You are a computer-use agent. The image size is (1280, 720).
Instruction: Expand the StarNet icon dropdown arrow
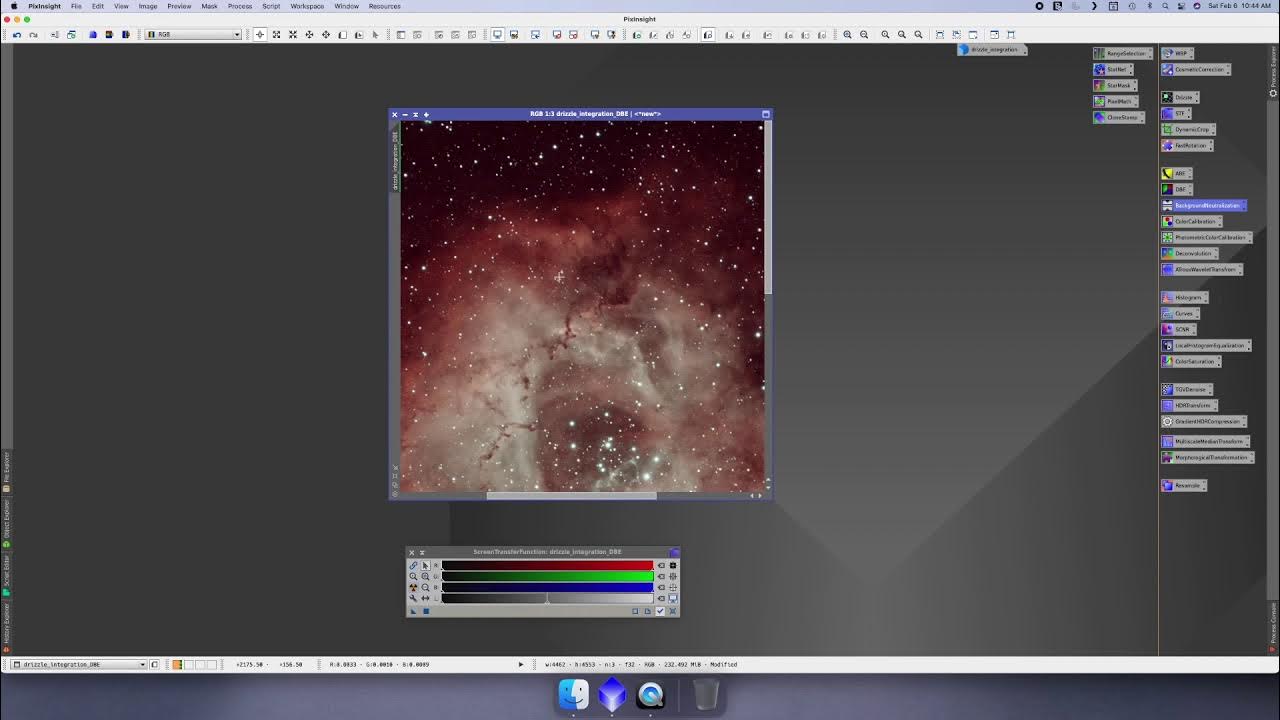[x=1130, y=69]
